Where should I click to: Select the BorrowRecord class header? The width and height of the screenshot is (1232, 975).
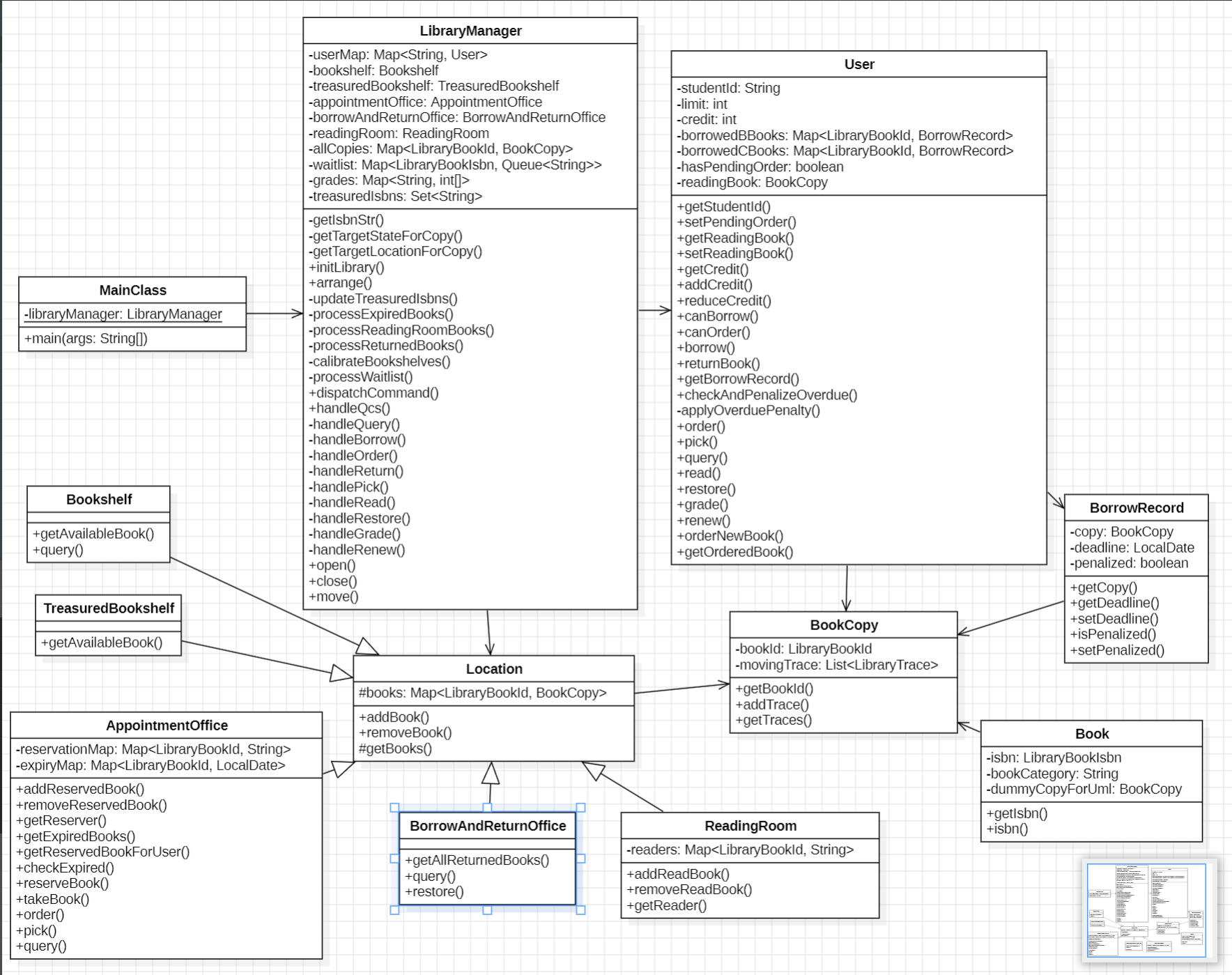[1137, 507]
